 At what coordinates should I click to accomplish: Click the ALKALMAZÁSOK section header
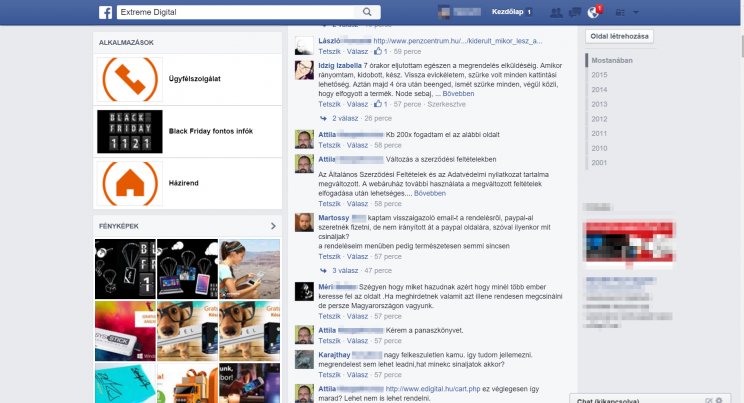(126, 43)
